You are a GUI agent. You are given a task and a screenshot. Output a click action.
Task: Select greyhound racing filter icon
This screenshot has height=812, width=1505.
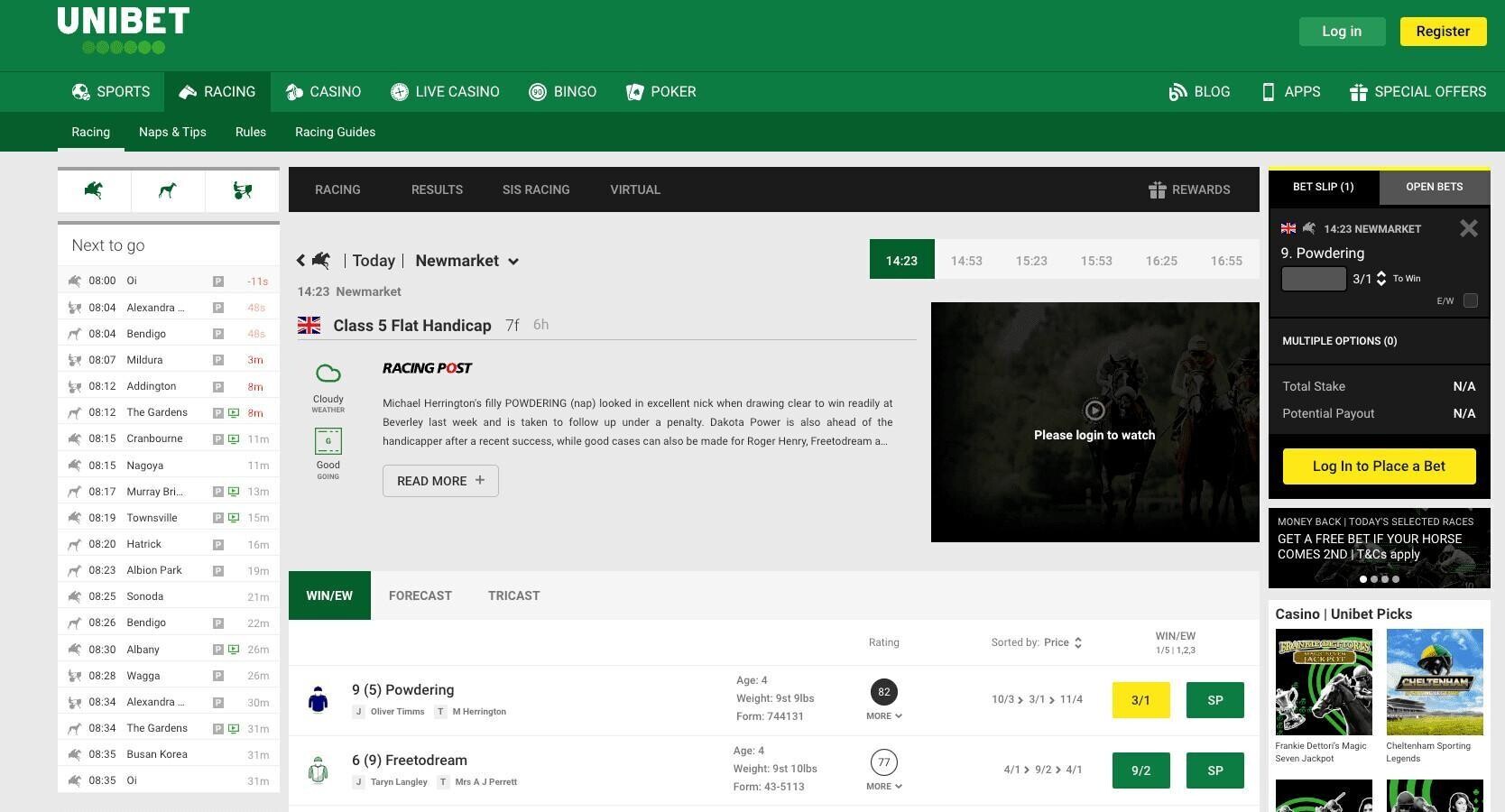point(168,190)
